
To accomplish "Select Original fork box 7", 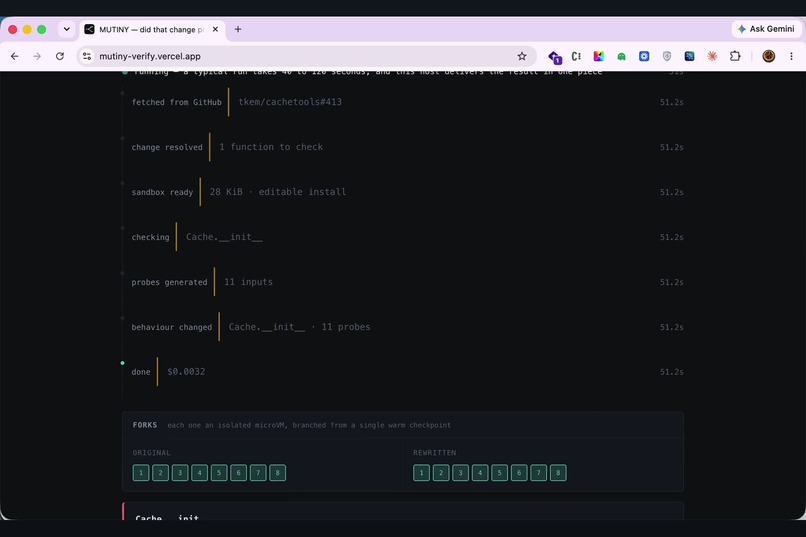I will point(258,473).
